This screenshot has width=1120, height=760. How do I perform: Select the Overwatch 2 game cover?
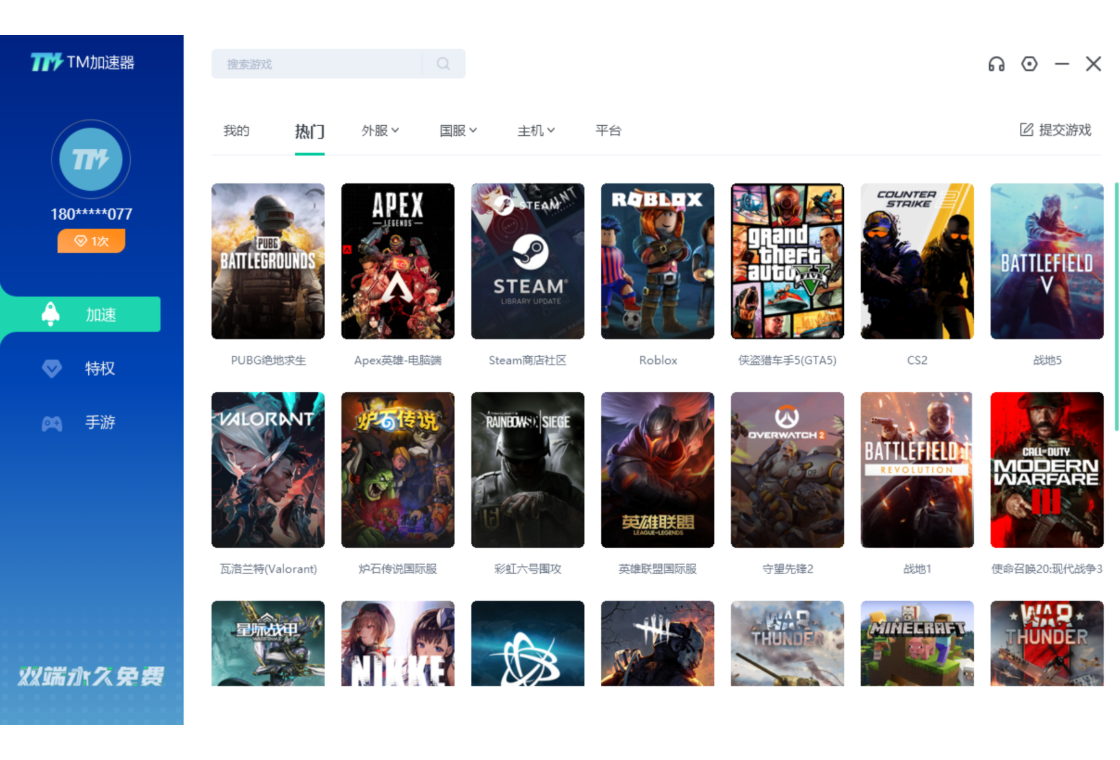point(787,470)
